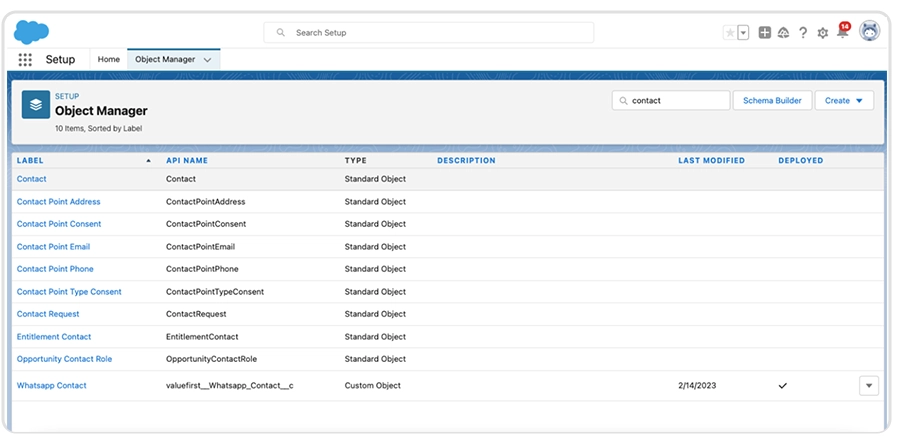
Task: Open the user profile avatar
Action: coord(870,32)
